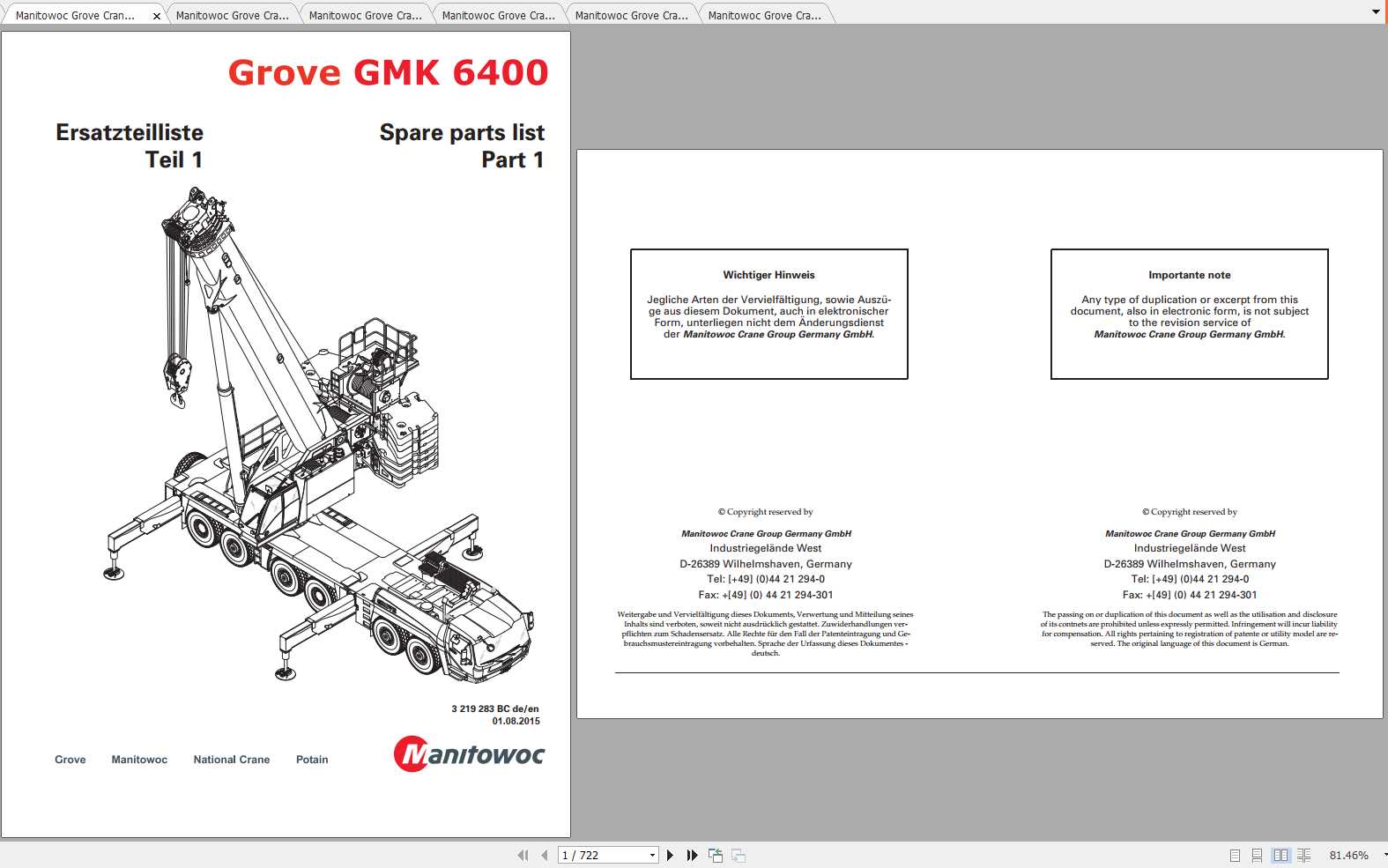Click the Part 1 label
1388x868 pixels.
click(512, 160)
